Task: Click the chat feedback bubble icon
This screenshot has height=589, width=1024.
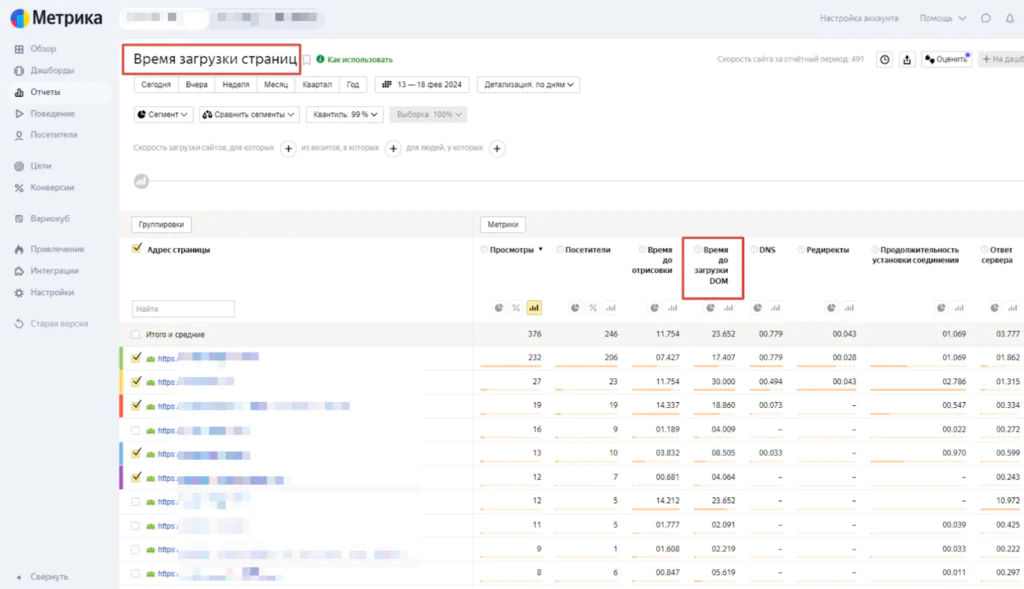Action: click(x=986, y=18)
